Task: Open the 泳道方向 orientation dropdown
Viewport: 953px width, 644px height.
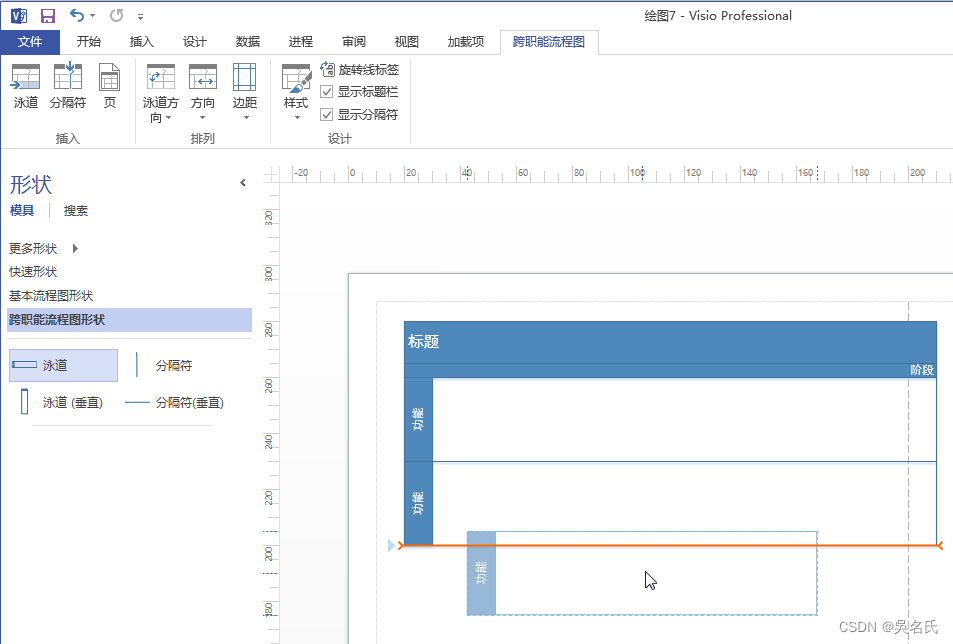Action: coord(160,92)
